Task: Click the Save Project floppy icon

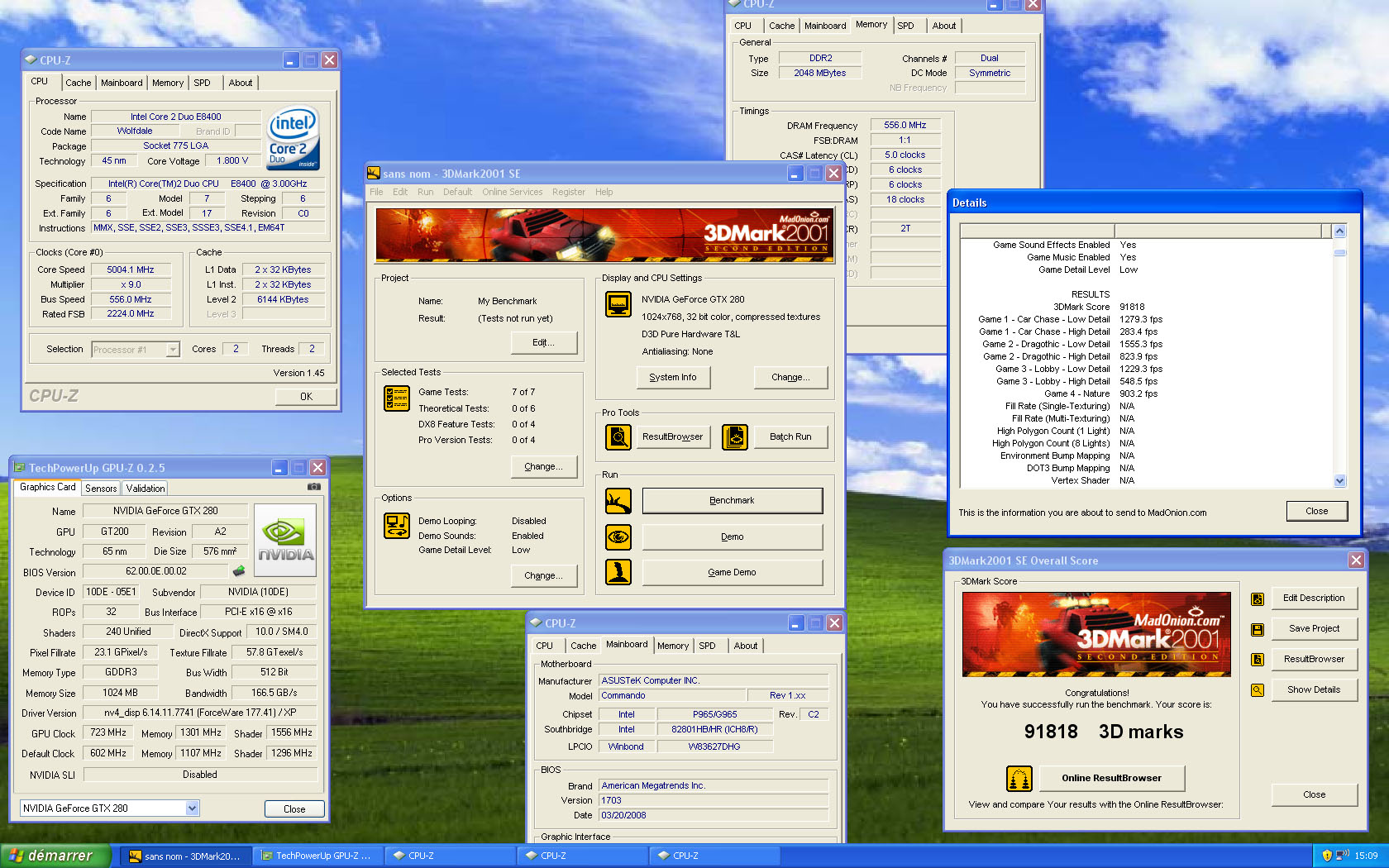Action: (1258, 629)
